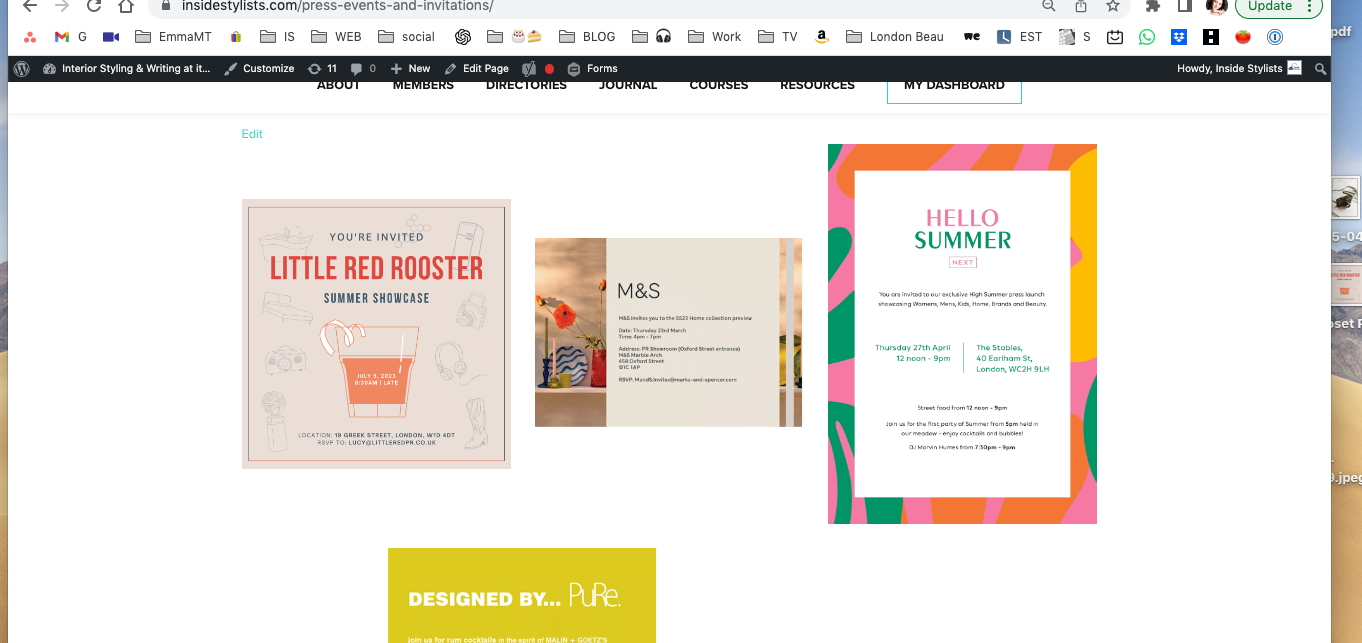The image size is (1362, 643).
Task: Open the Little Red Rooster invitation
Action: pos(376,334)
